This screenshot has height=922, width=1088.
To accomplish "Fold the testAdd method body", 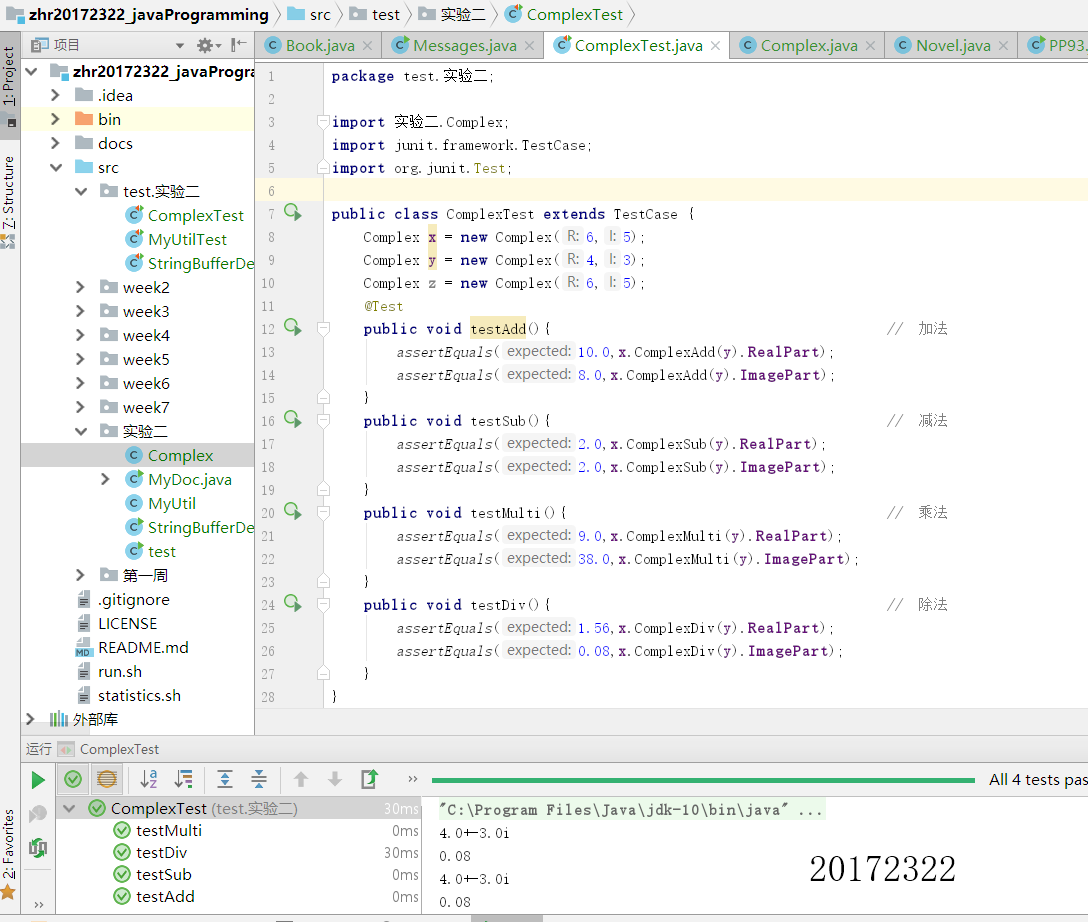I will pyautogui.click(x=323, y=328).
